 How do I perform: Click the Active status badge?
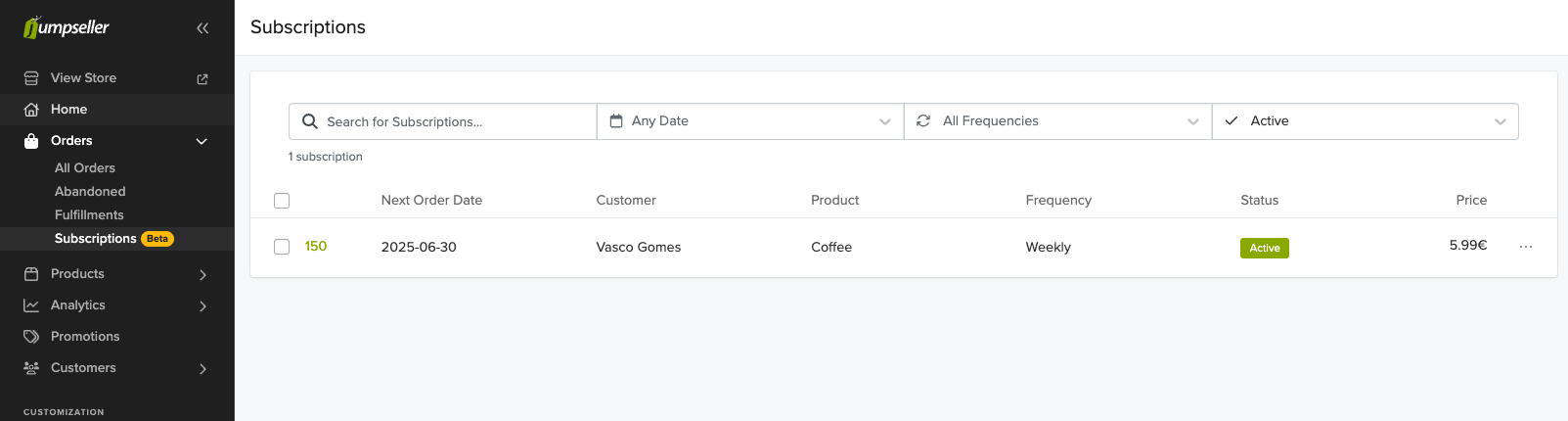pos(1265,248)
